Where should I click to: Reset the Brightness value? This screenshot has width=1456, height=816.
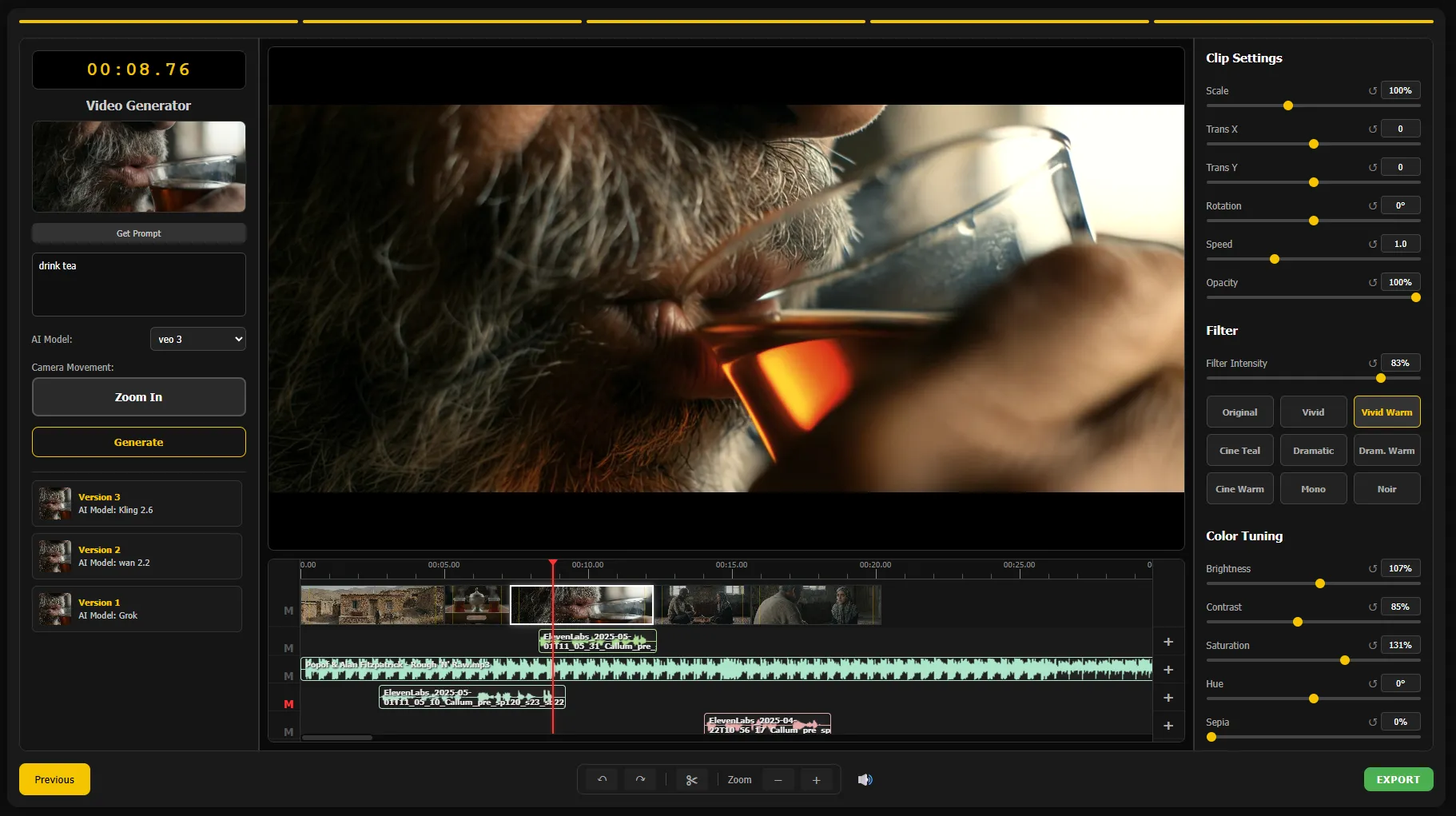pos(1373,568)
